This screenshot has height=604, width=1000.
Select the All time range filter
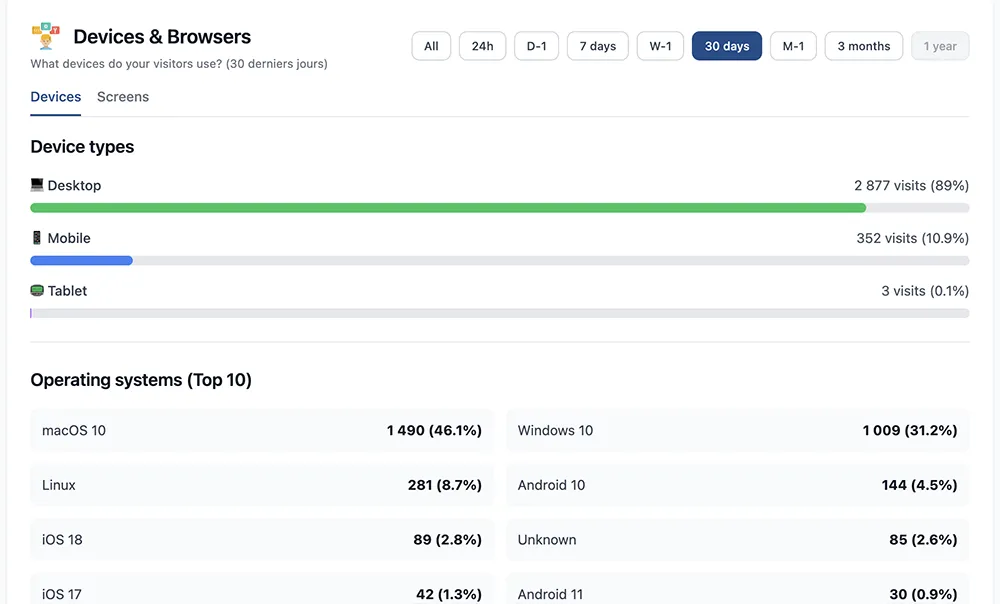tap(431, 46)
